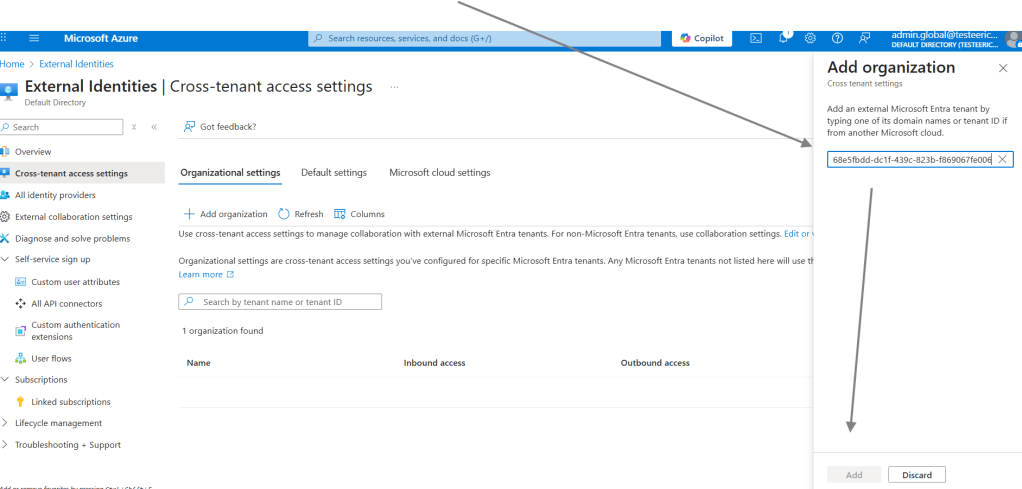Close the Add organization panel
This screenshot has width=1022, height=489.
click(x=1003, y=68)
